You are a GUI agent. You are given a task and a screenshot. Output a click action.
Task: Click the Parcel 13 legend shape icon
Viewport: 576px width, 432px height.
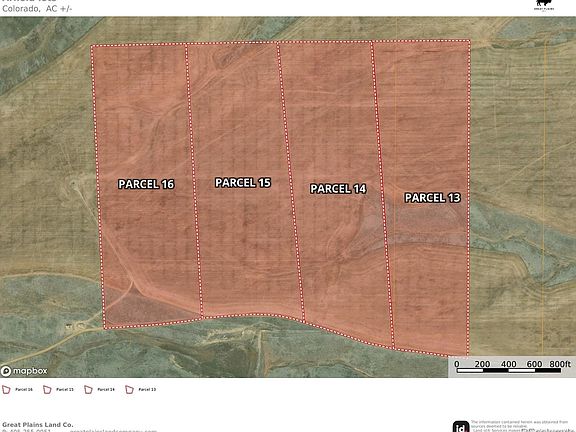pyautogui.click(x=129, y=389)
